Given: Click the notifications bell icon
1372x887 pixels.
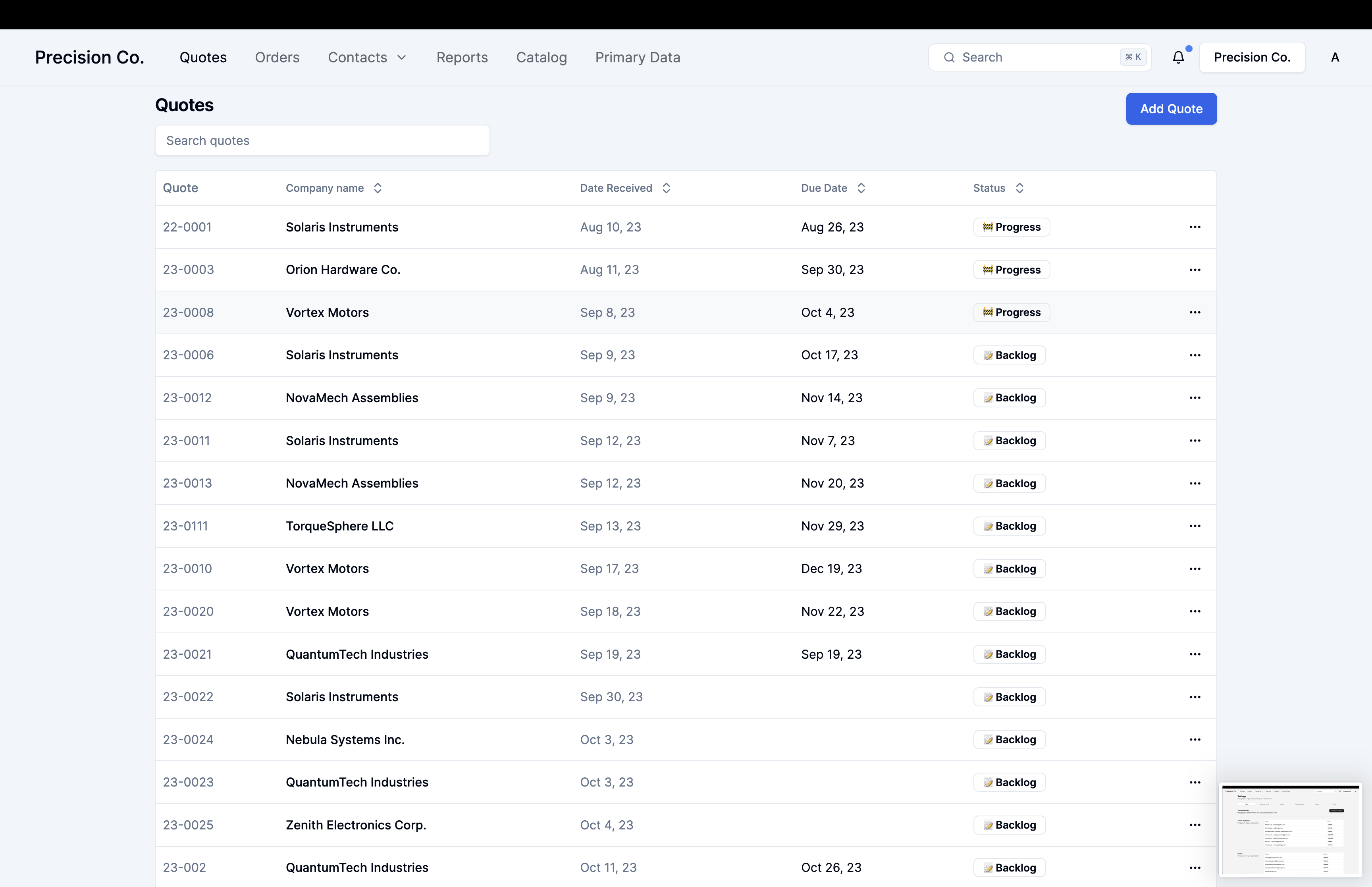Looking at the screenshot, I should (x=1179, y=58).
